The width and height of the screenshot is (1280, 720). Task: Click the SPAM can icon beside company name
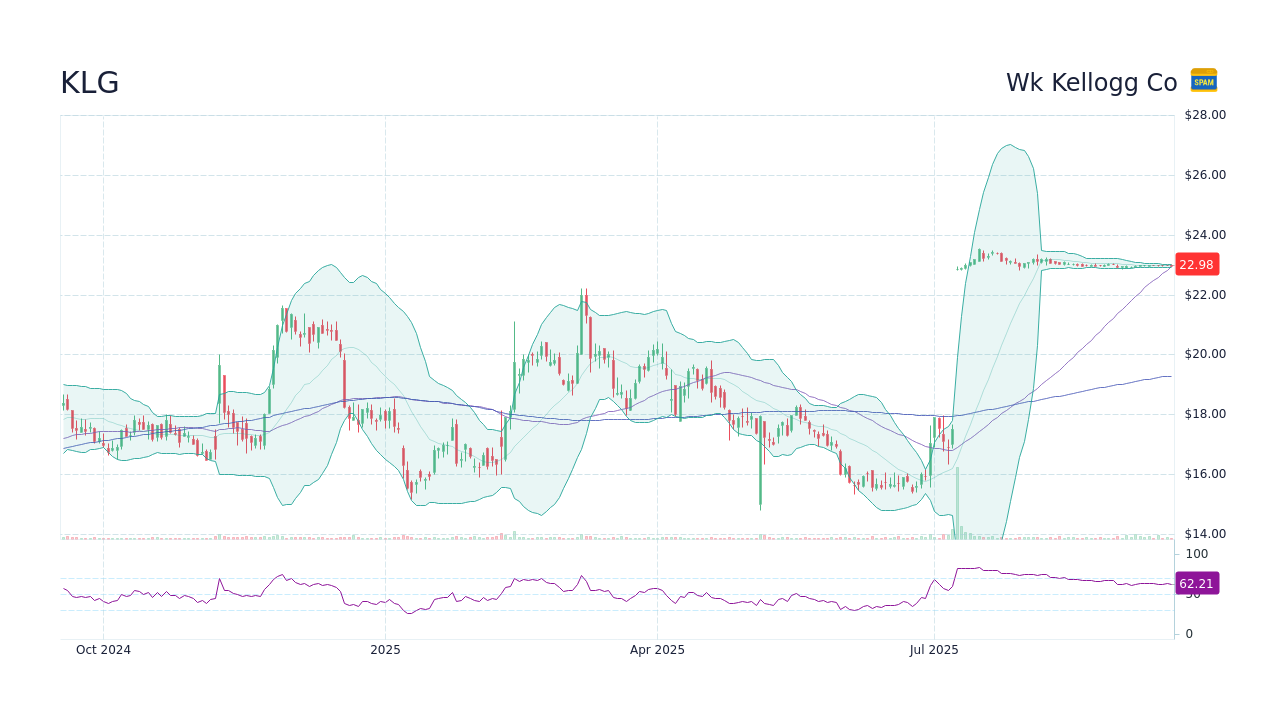[1203, 81]
